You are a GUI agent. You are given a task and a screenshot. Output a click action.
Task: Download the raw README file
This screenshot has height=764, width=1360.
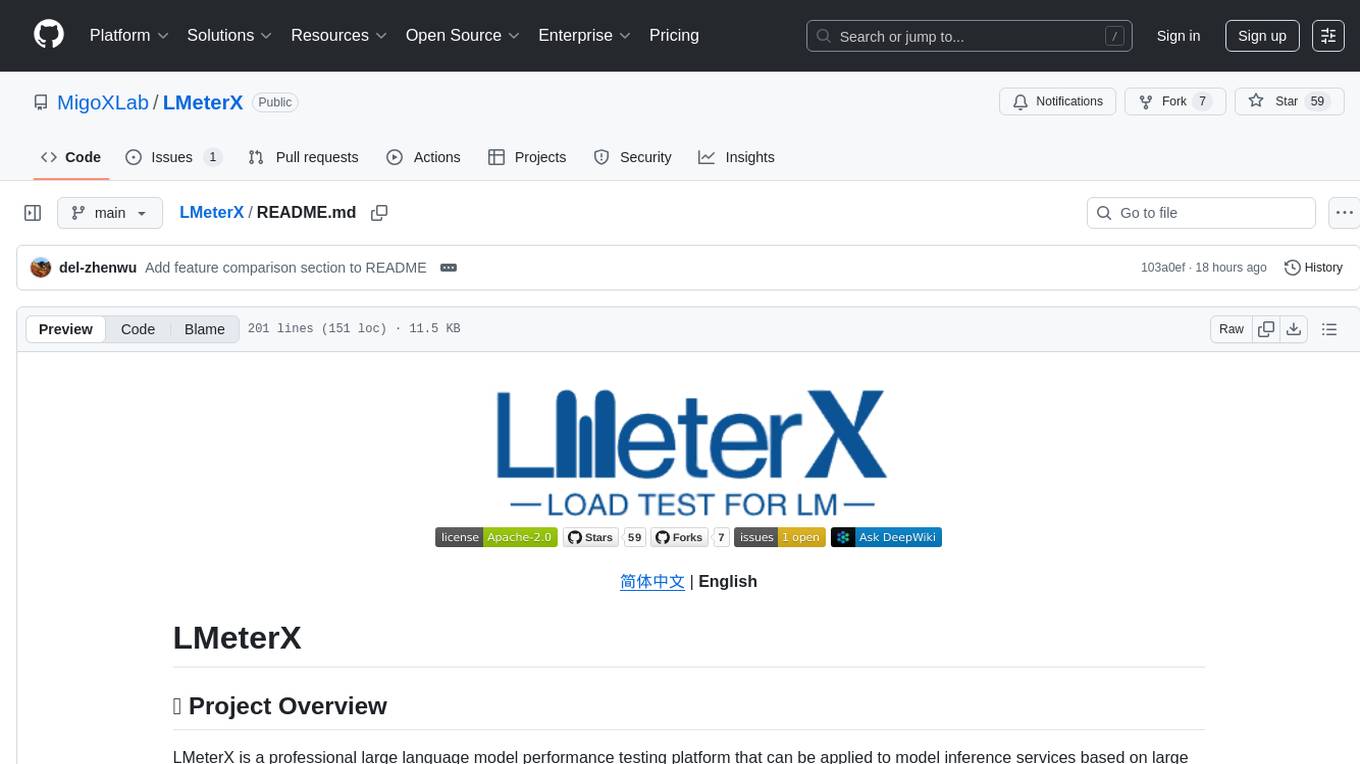(x=1294, y=329)
